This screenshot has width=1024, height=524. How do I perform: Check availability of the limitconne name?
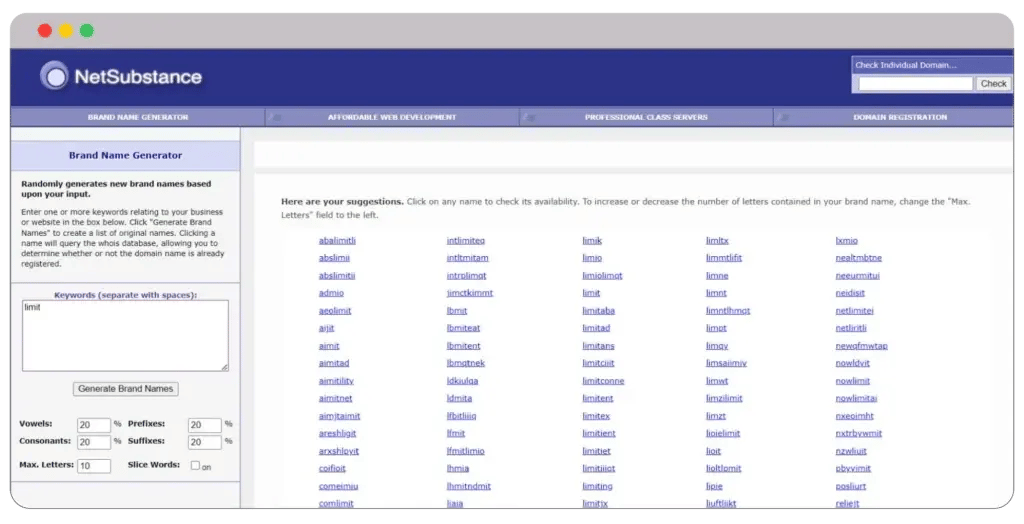point(603,381)
